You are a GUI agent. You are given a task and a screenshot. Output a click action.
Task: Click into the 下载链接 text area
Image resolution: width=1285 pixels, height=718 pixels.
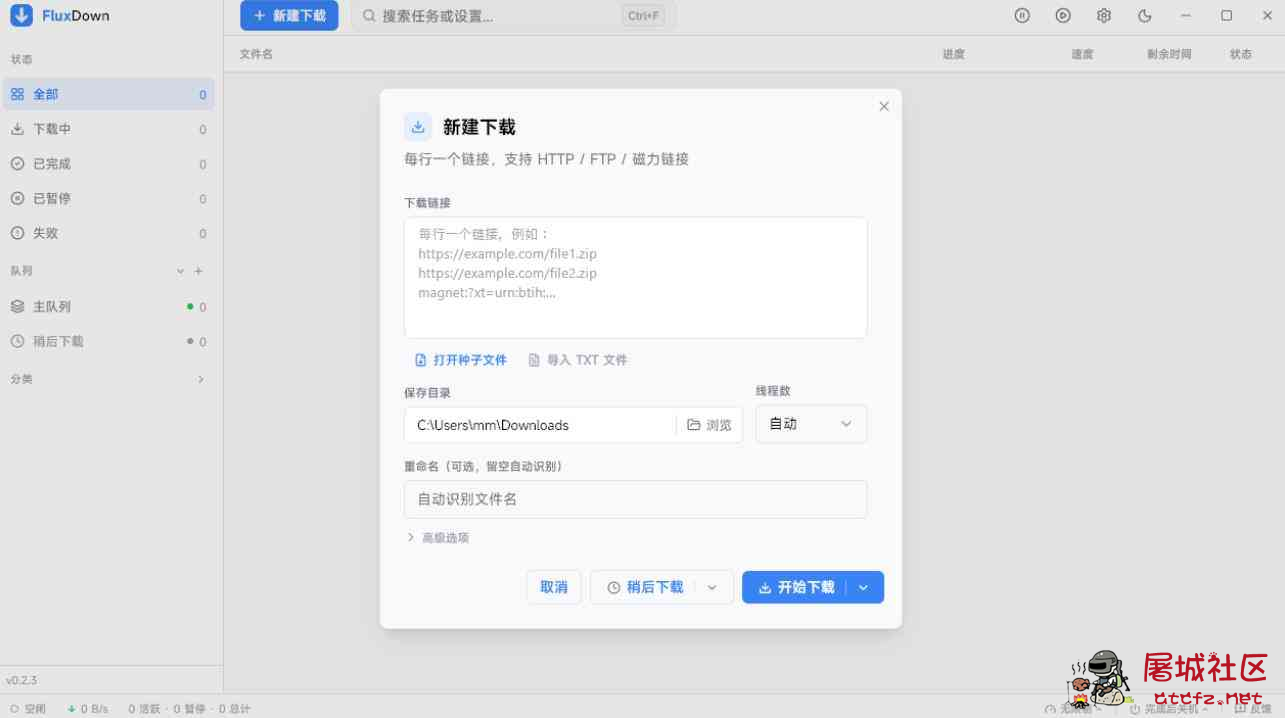click(x=635, y=277)
